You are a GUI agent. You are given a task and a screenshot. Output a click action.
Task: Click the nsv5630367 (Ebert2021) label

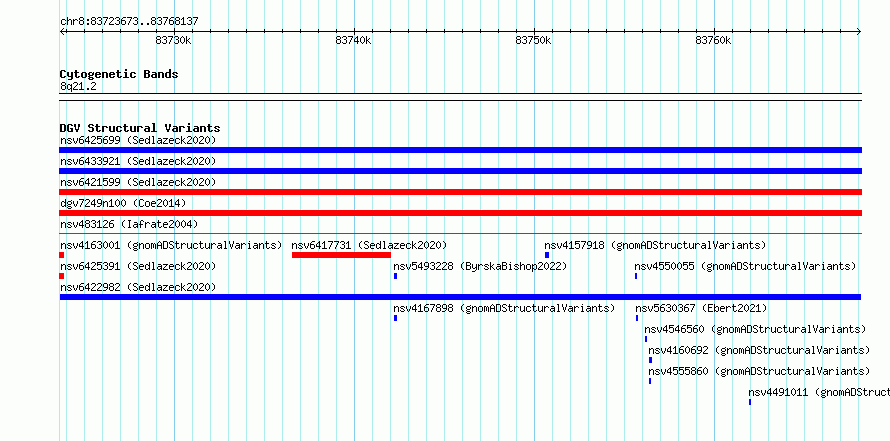pyautogui.click(x=701, y=308)
